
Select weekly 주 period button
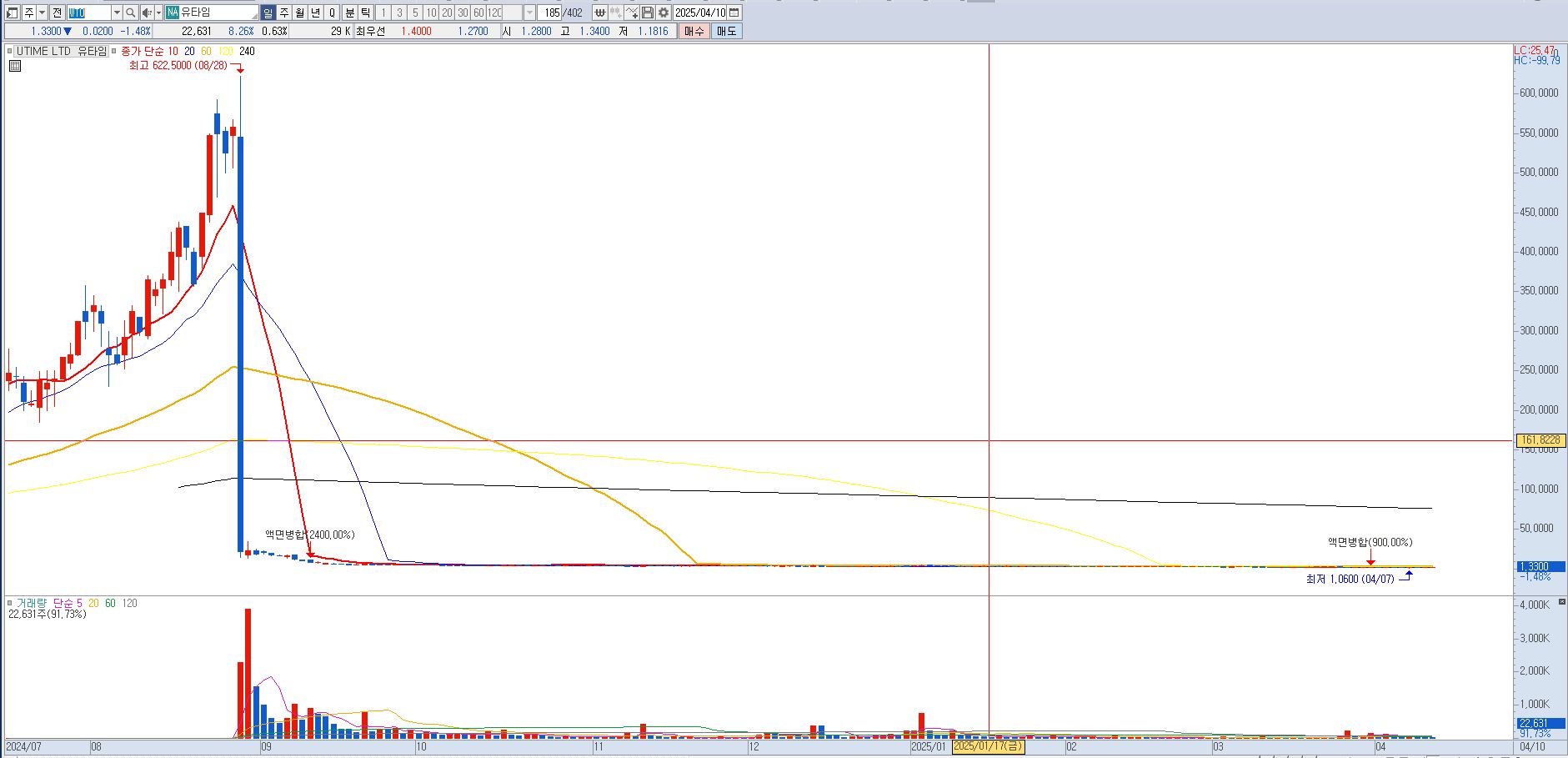coord(283,13)
